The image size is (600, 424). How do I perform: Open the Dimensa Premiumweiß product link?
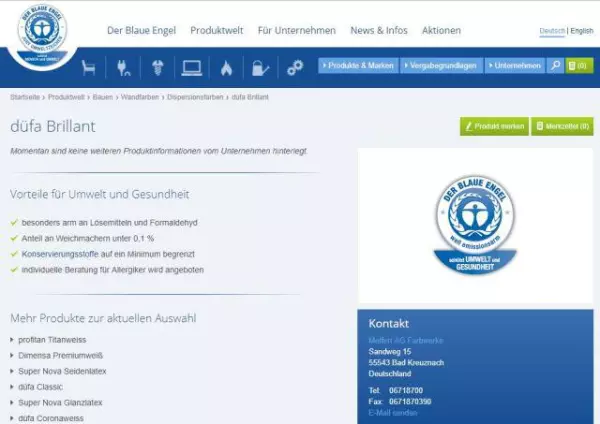(x=60, y=356)
